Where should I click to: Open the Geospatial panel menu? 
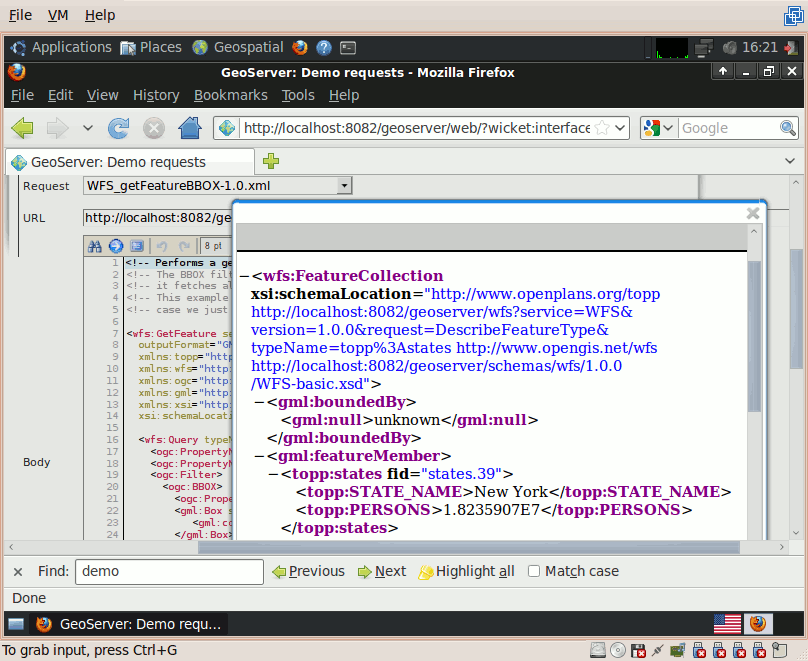point(238,47)
